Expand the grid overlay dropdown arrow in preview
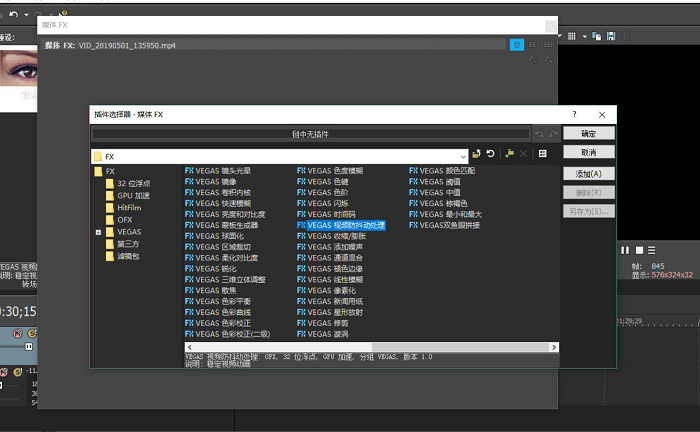The width and height of the screenshot is (700, 432). (x=584, y=37)
